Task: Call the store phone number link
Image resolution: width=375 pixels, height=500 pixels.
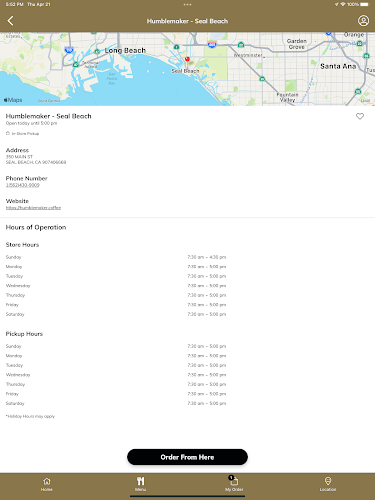Action: coord(23,185)
